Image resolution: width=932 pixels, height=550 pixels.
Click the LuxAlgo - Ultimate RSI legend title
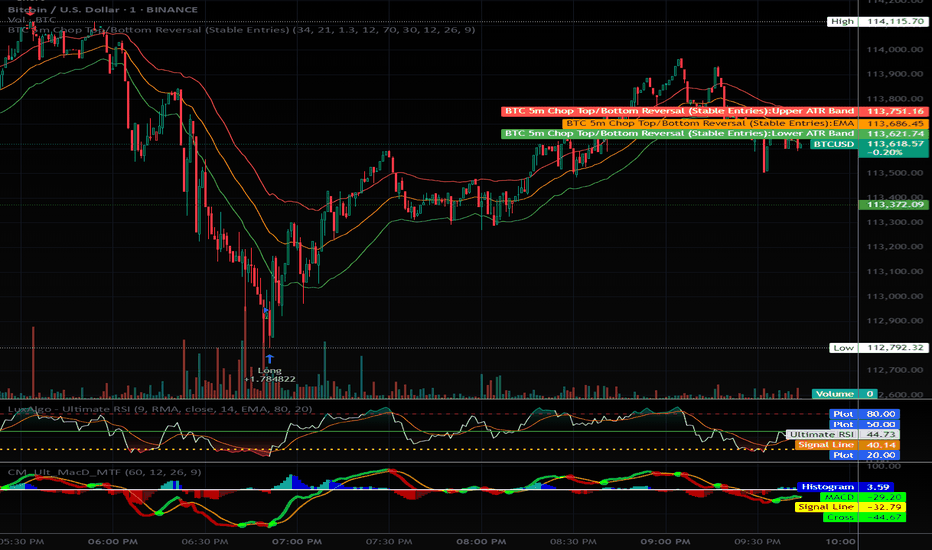(160, 409)
